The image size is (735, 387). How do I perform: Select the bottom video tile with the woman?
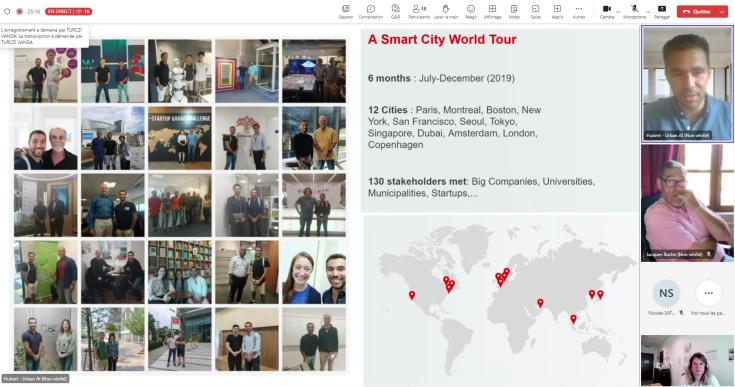pos(687,360)
